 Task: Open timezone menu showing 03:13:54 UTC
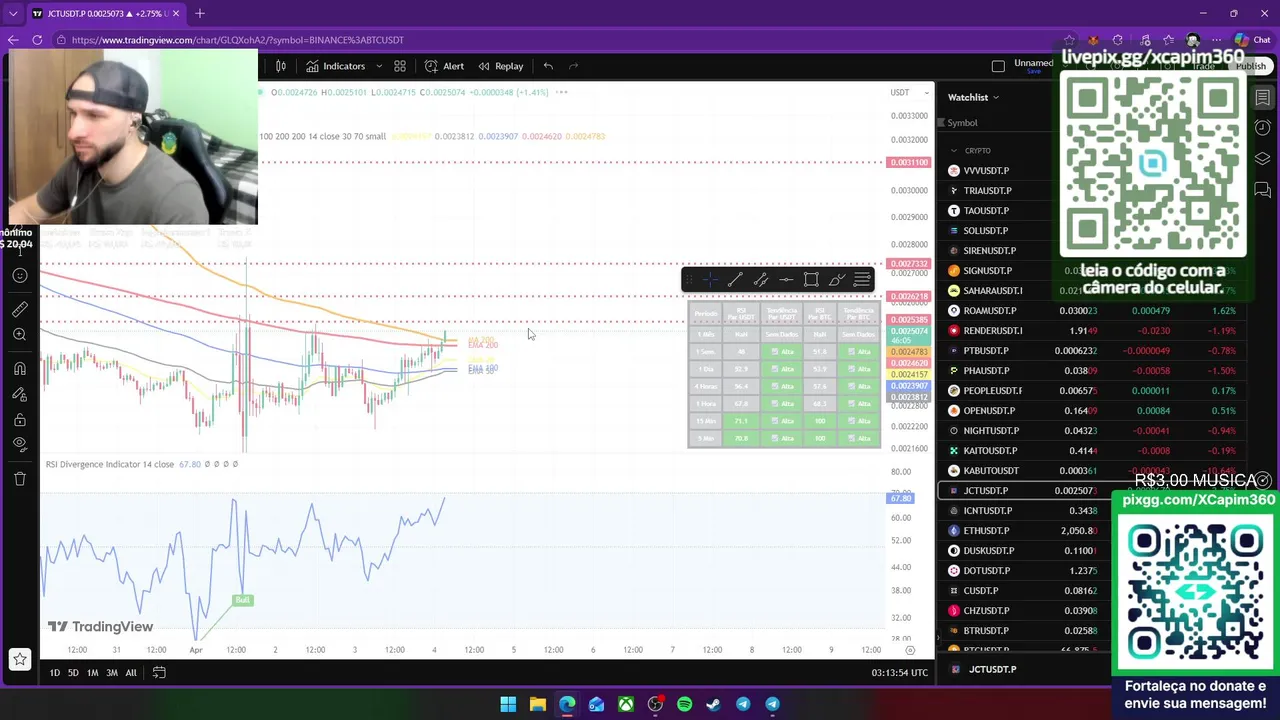(899, 673)
